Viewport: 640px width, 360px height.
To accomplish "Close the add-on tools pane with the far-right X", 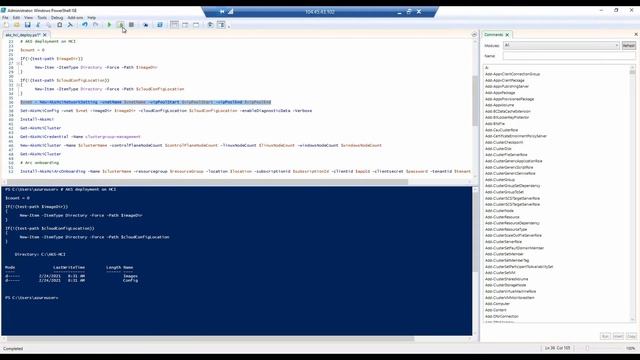I will pos(636,35).
